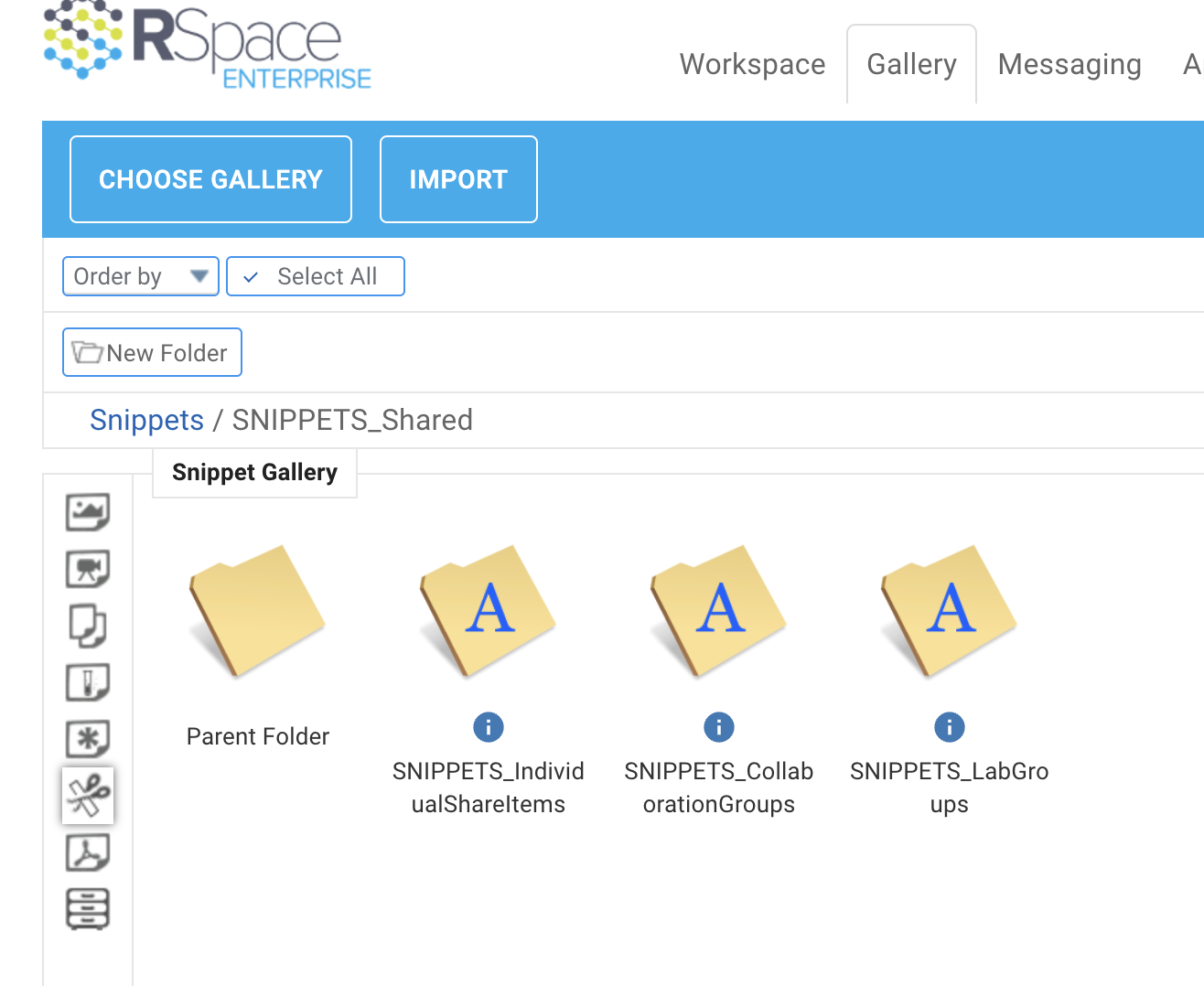
Task: Go to Snippets breadcrumb link
Action: coord(146,420)
